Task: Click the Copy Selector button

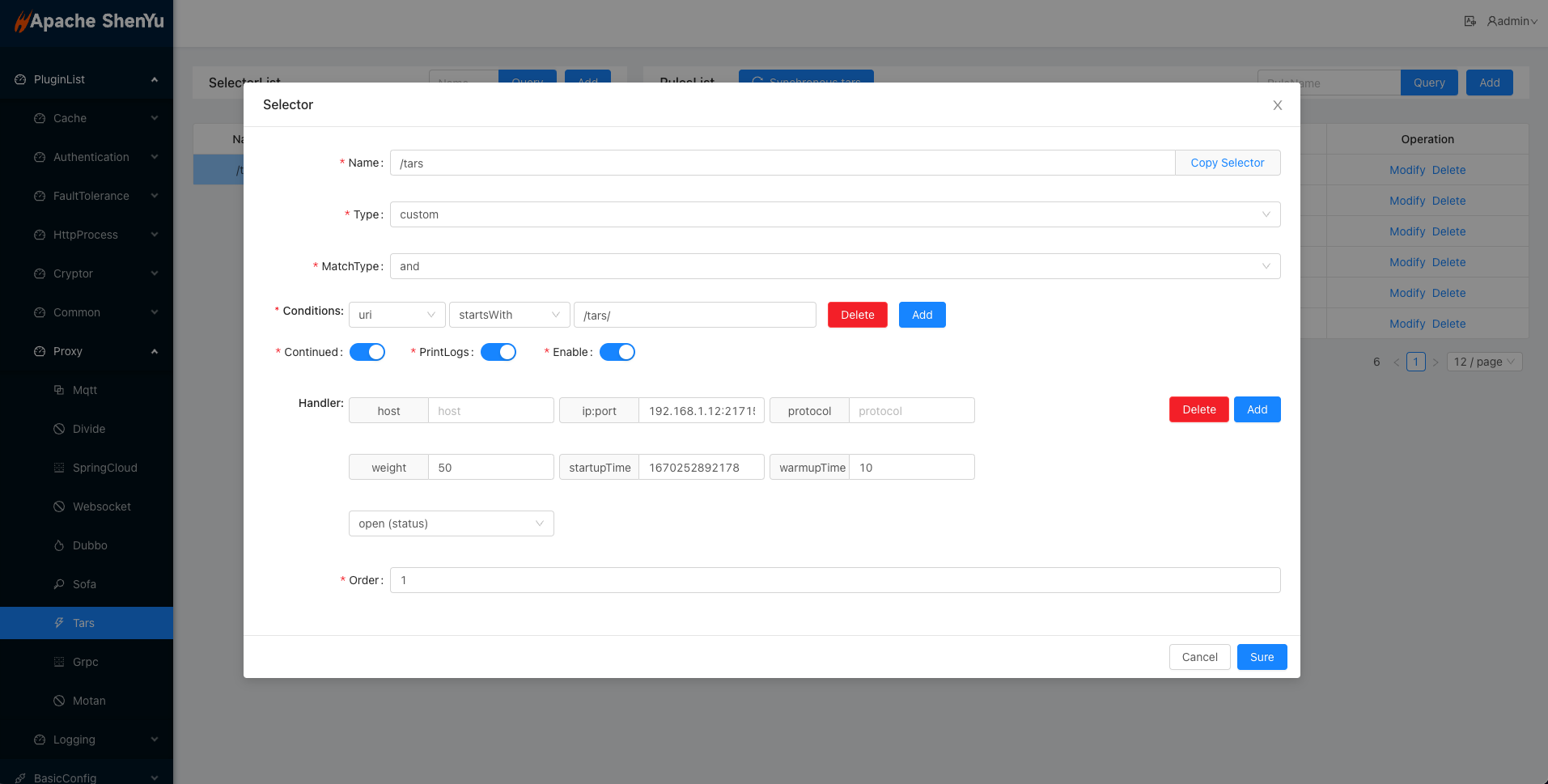Action: [1227, 163]
